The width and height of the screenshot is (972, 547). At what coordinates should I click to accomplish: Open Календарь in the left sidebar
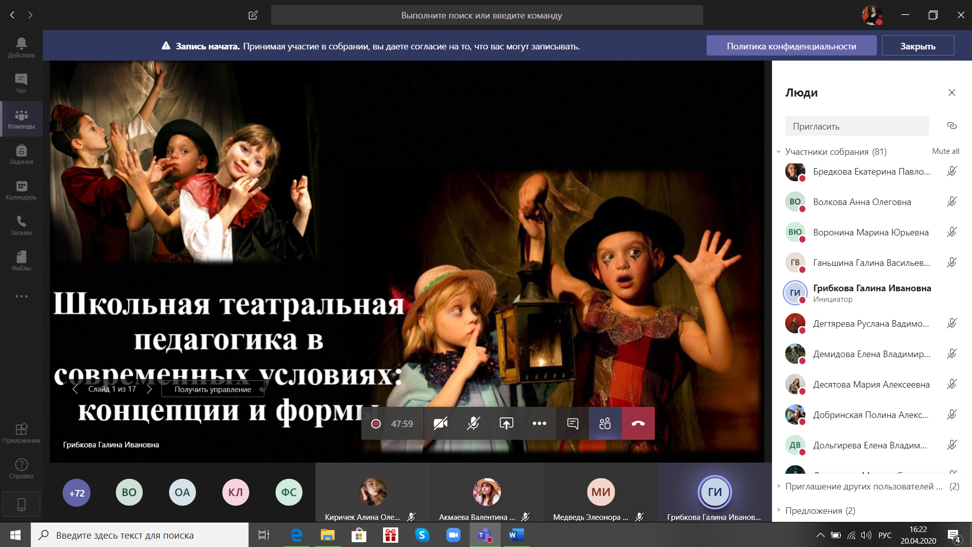pos(21,190)
